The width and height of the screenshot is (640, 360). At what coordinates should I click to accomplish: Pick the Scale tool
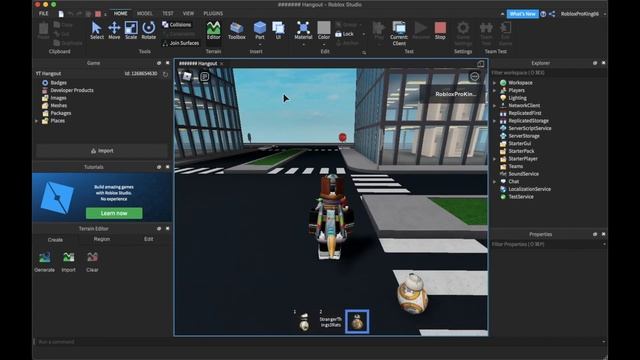[131, 31]
